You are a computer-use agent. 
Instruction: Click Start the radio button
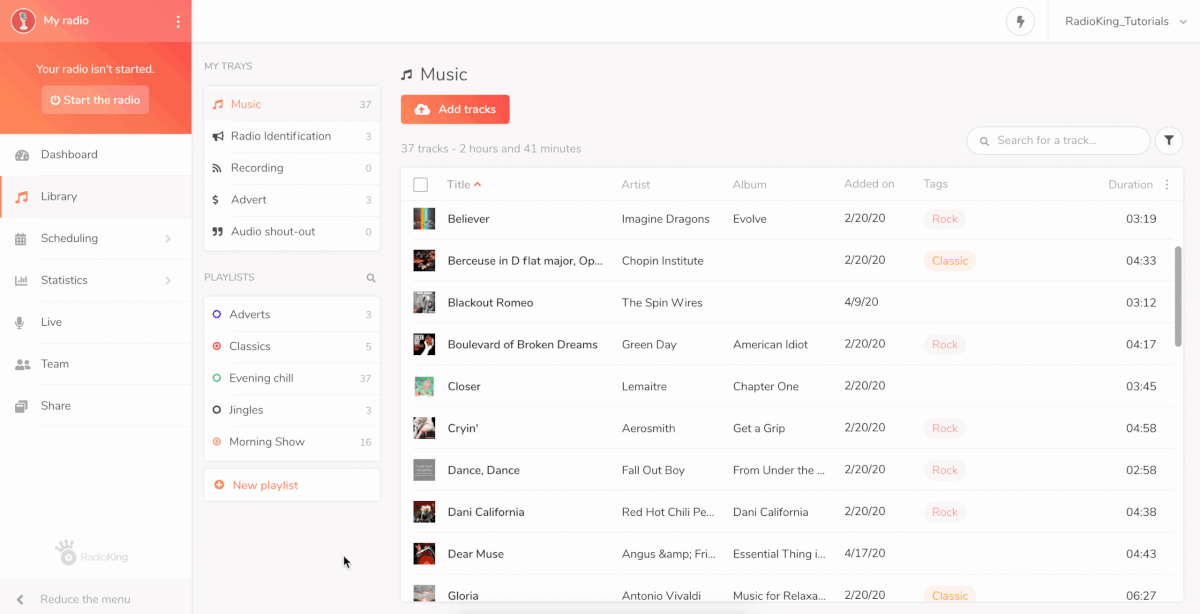click(x=95, y=100)
